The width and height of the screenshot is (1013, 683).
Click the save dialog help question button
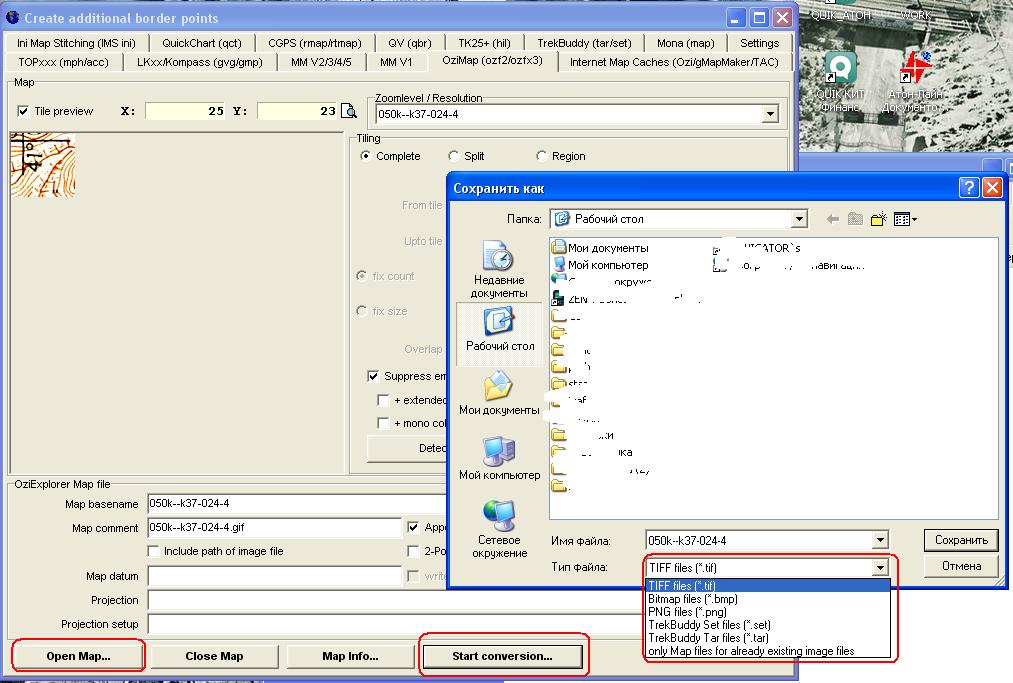pos(968,188)
